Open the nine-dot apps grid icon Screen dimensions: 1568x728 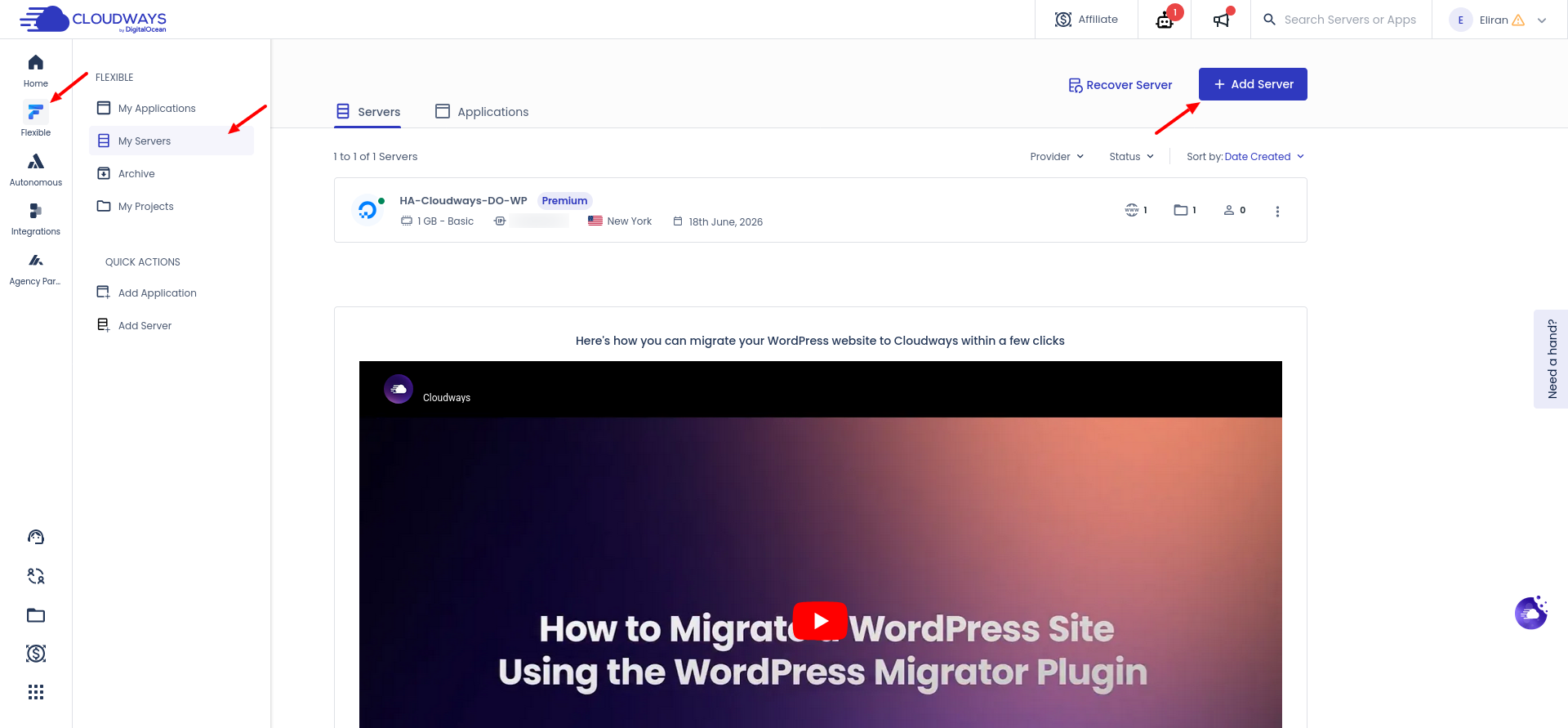coord(36,693)
